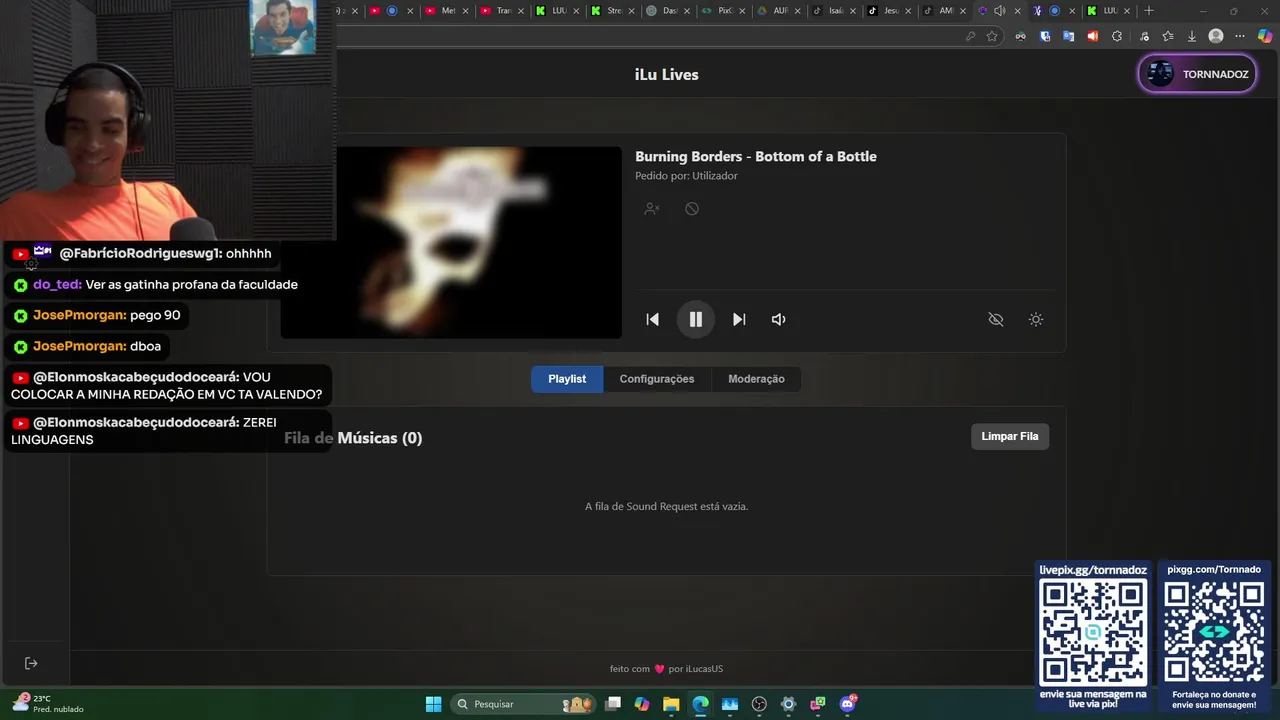Click the FabrícioRodrigueswg1 chat message
The height and width of the screenshot is (720, 1280).
tap(142, 254)
